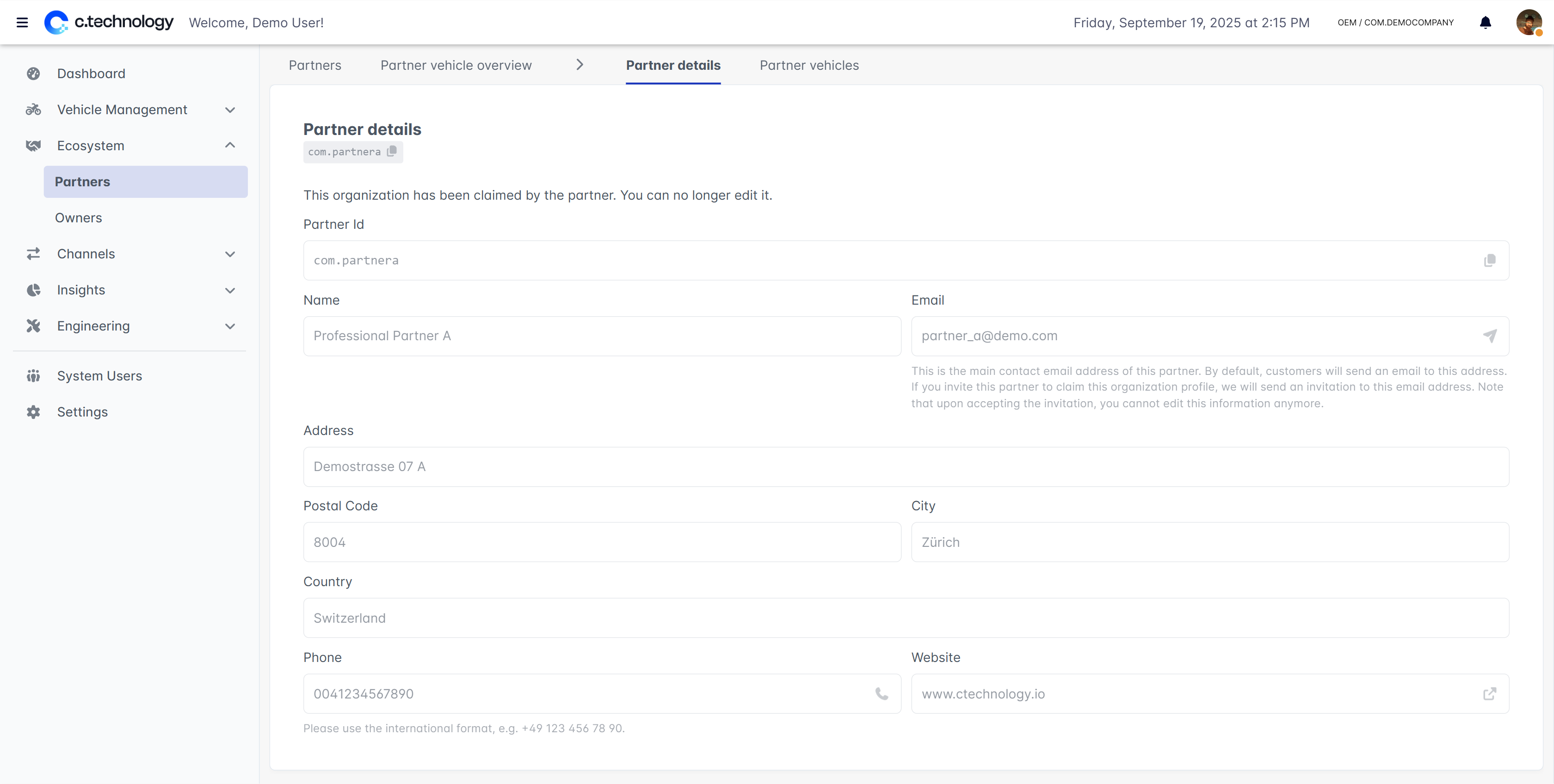The image size is (1554, 784).
Task: Go to the Partners tab
Action: [315, 65]
